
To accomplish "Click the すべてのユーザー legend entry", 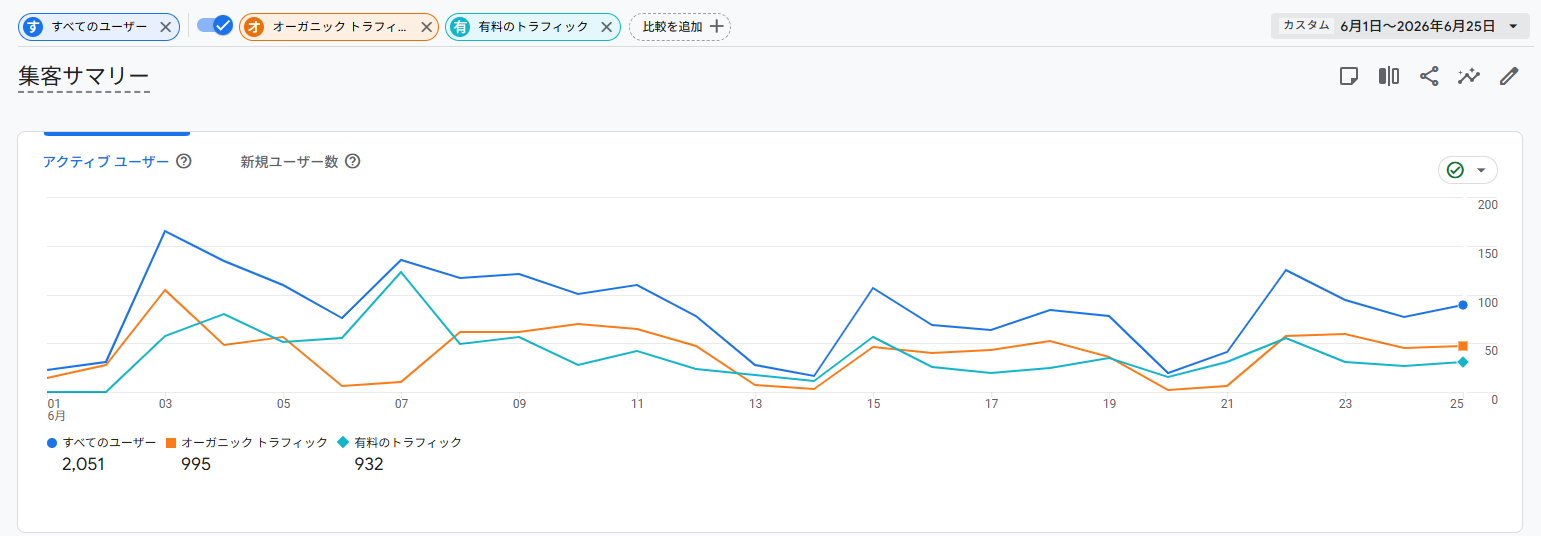I will (101, 442).
